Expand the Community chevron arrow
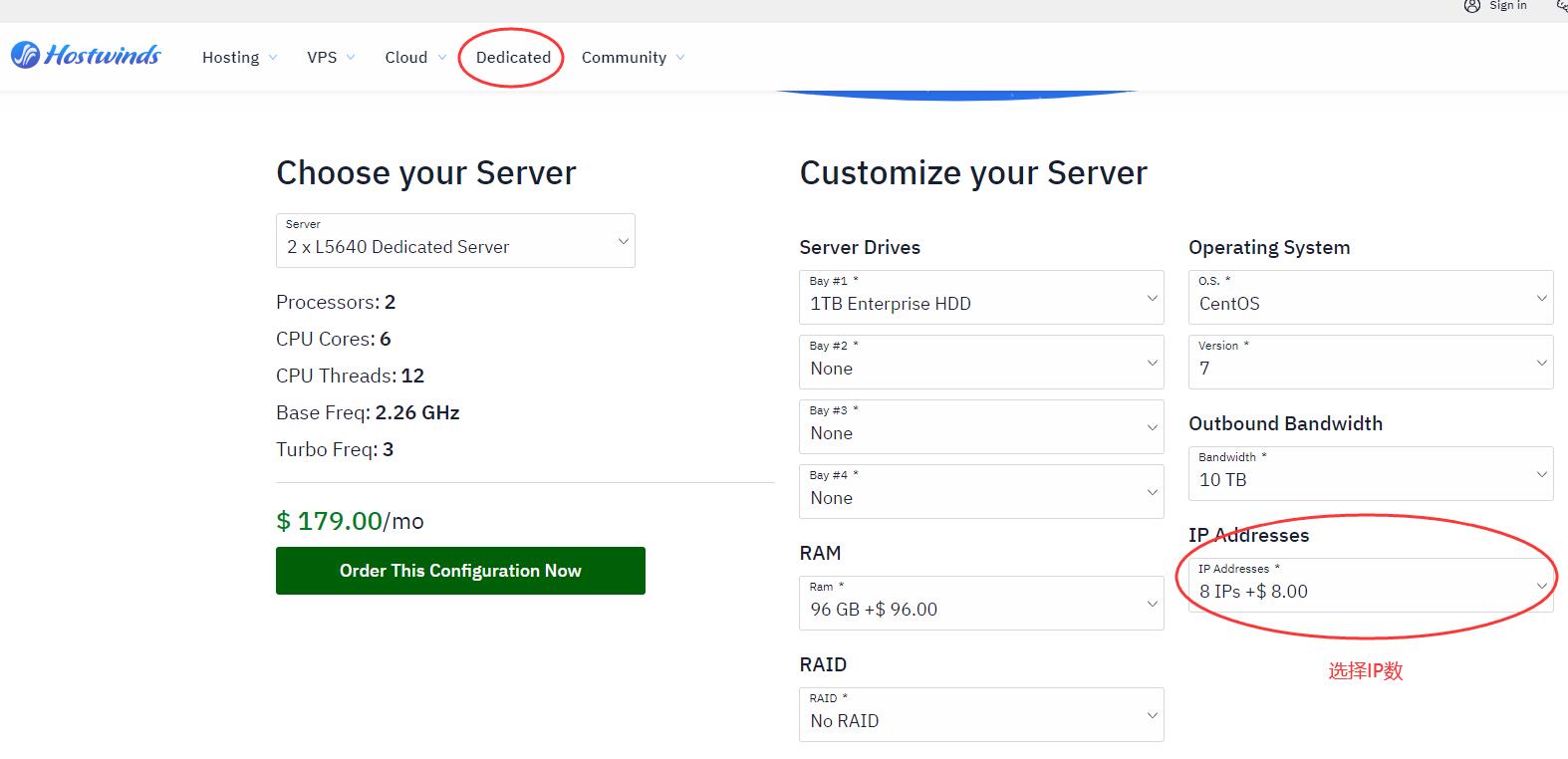 [x=680, y=58]
